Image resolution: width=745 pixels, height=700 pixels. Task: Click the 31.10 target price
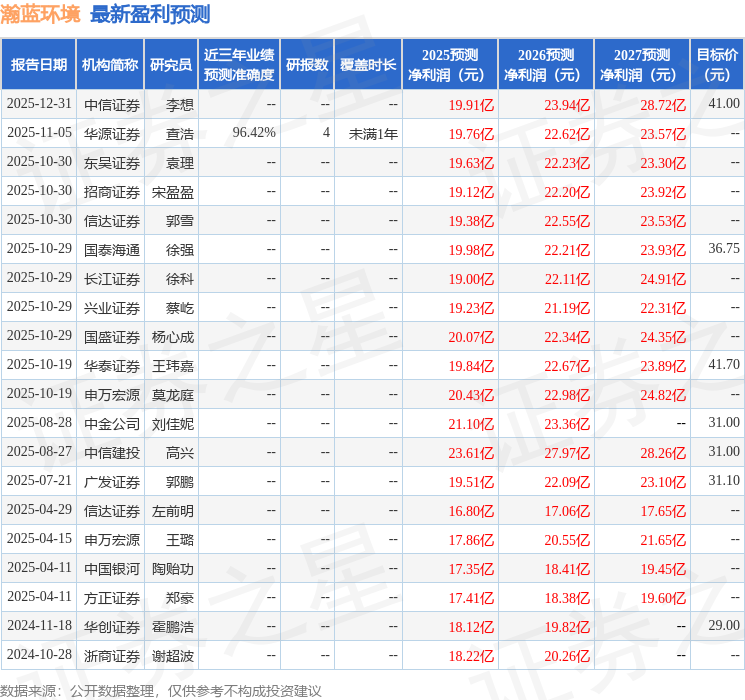click(x=724, y=480)
